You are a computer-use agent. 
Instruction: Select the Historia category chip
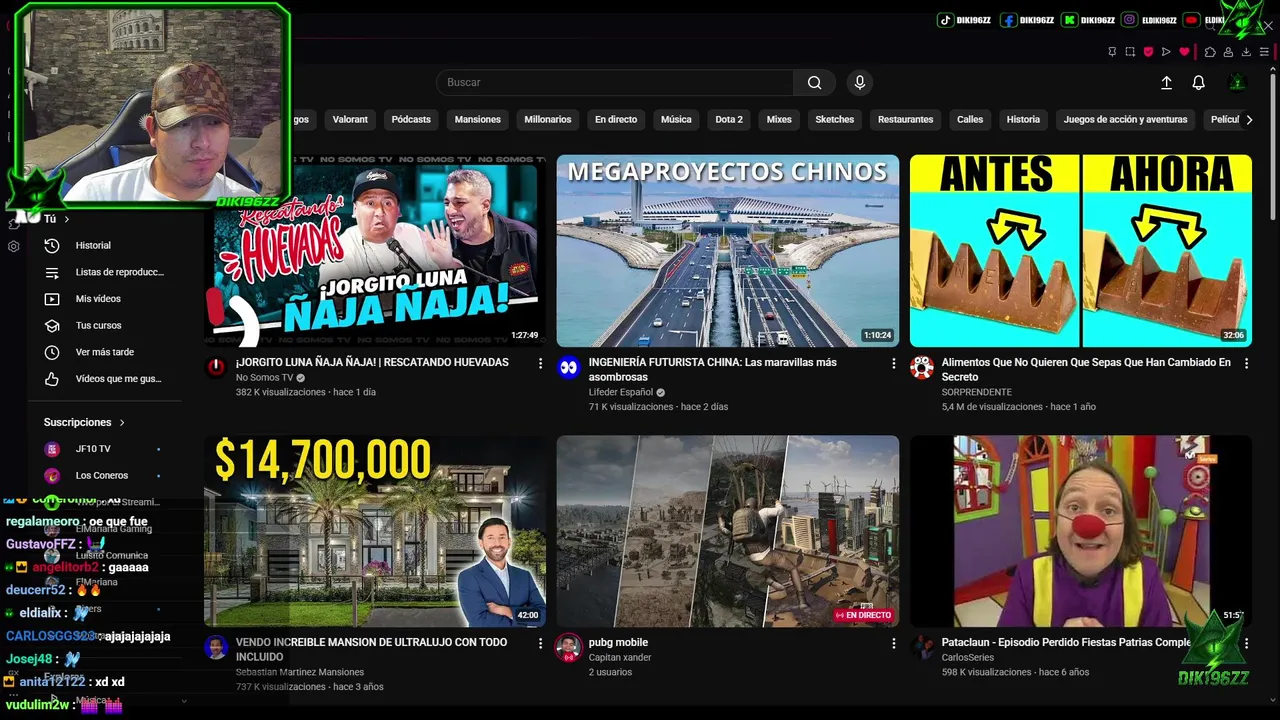pos(1023,119)
